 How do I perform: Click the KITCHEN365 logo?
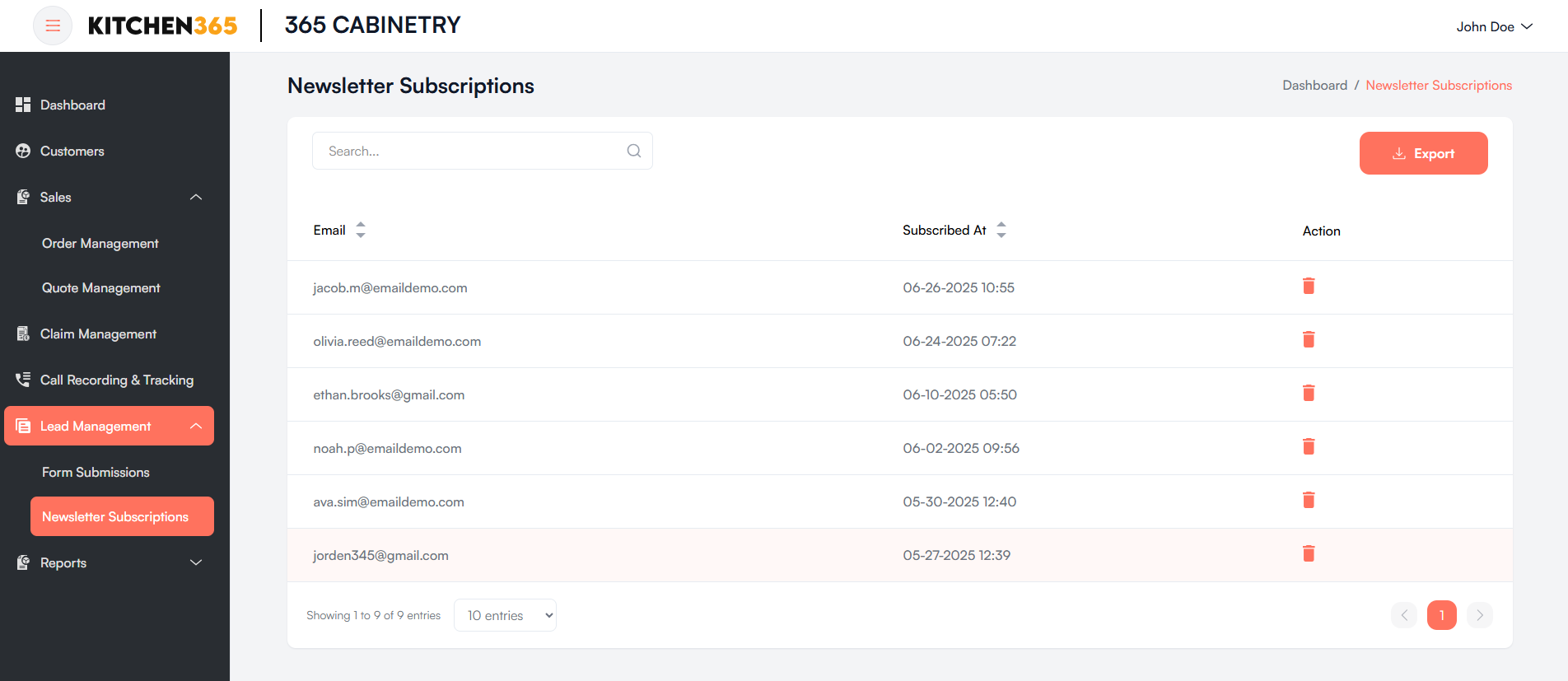162,26
